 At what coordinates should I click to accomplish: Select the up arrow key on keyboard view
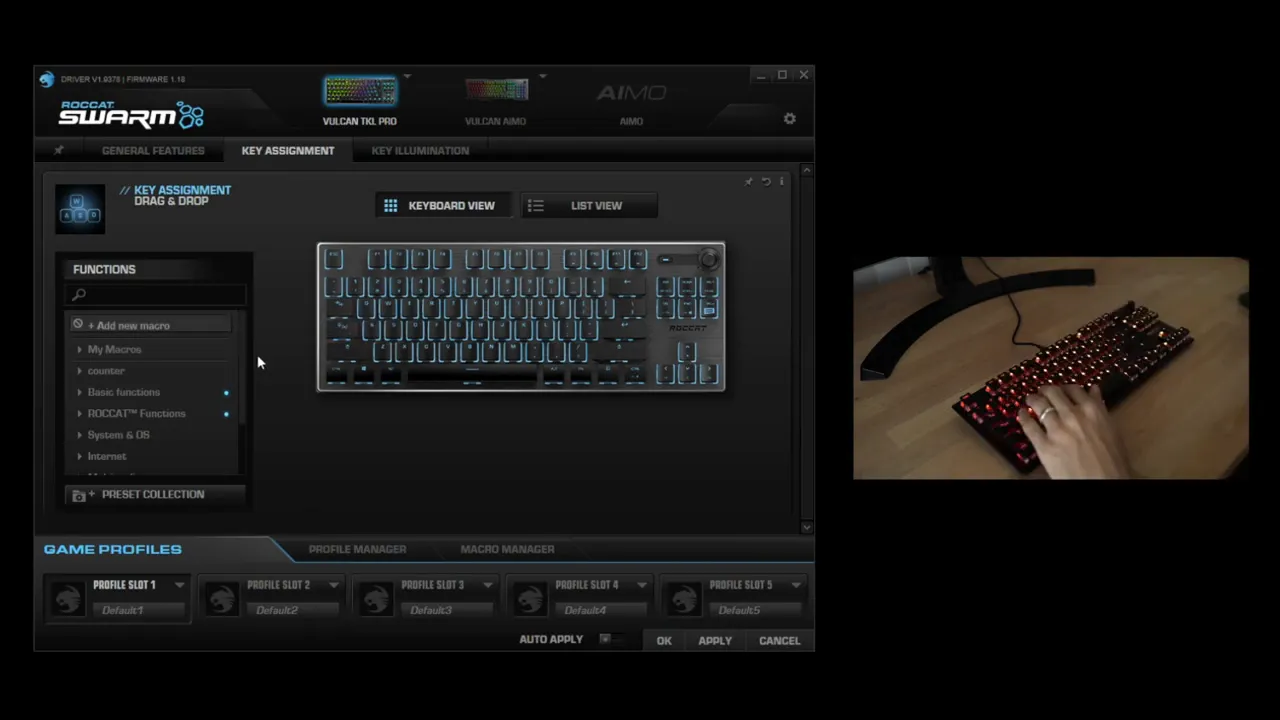coord(686,352)
